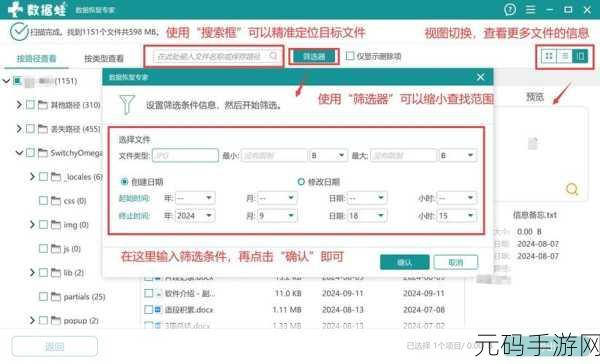The width and height of the screenshot is (600, 364).
Task: Click the scan-complete checkmark icon
Action: point(19,32)
